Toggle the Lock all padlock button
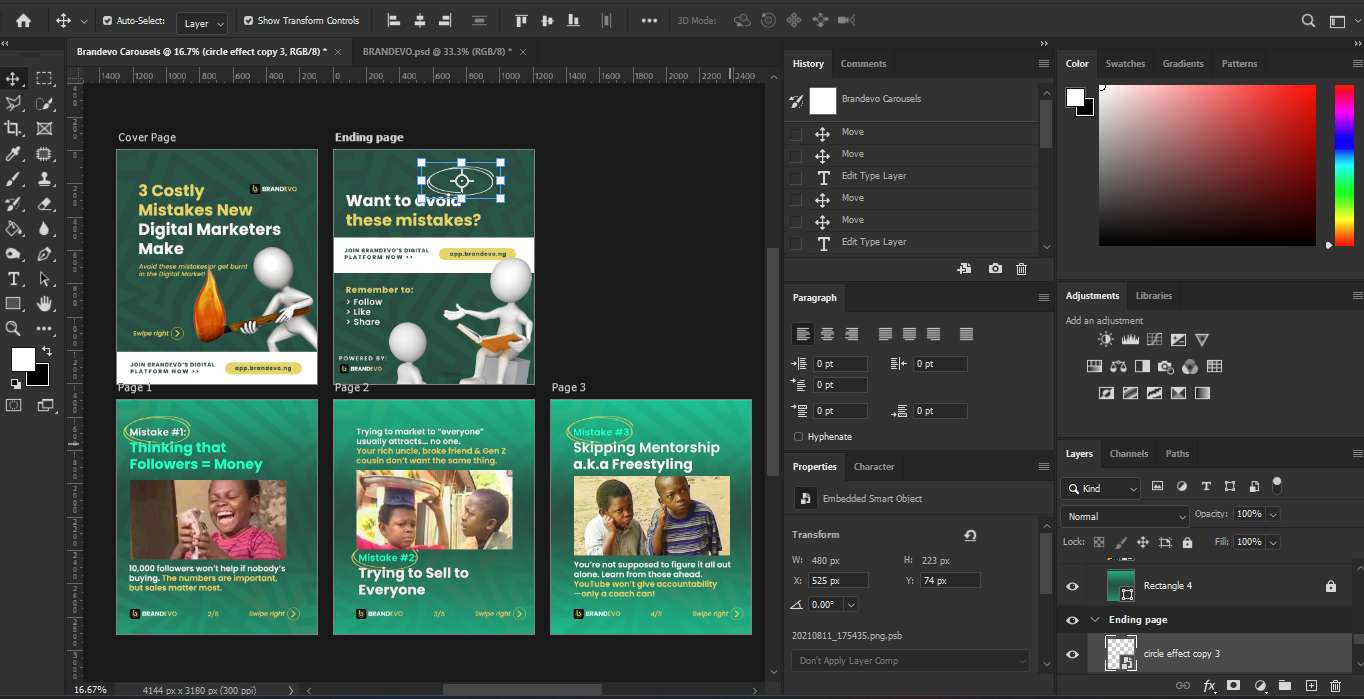 (x=1187, y=542)
